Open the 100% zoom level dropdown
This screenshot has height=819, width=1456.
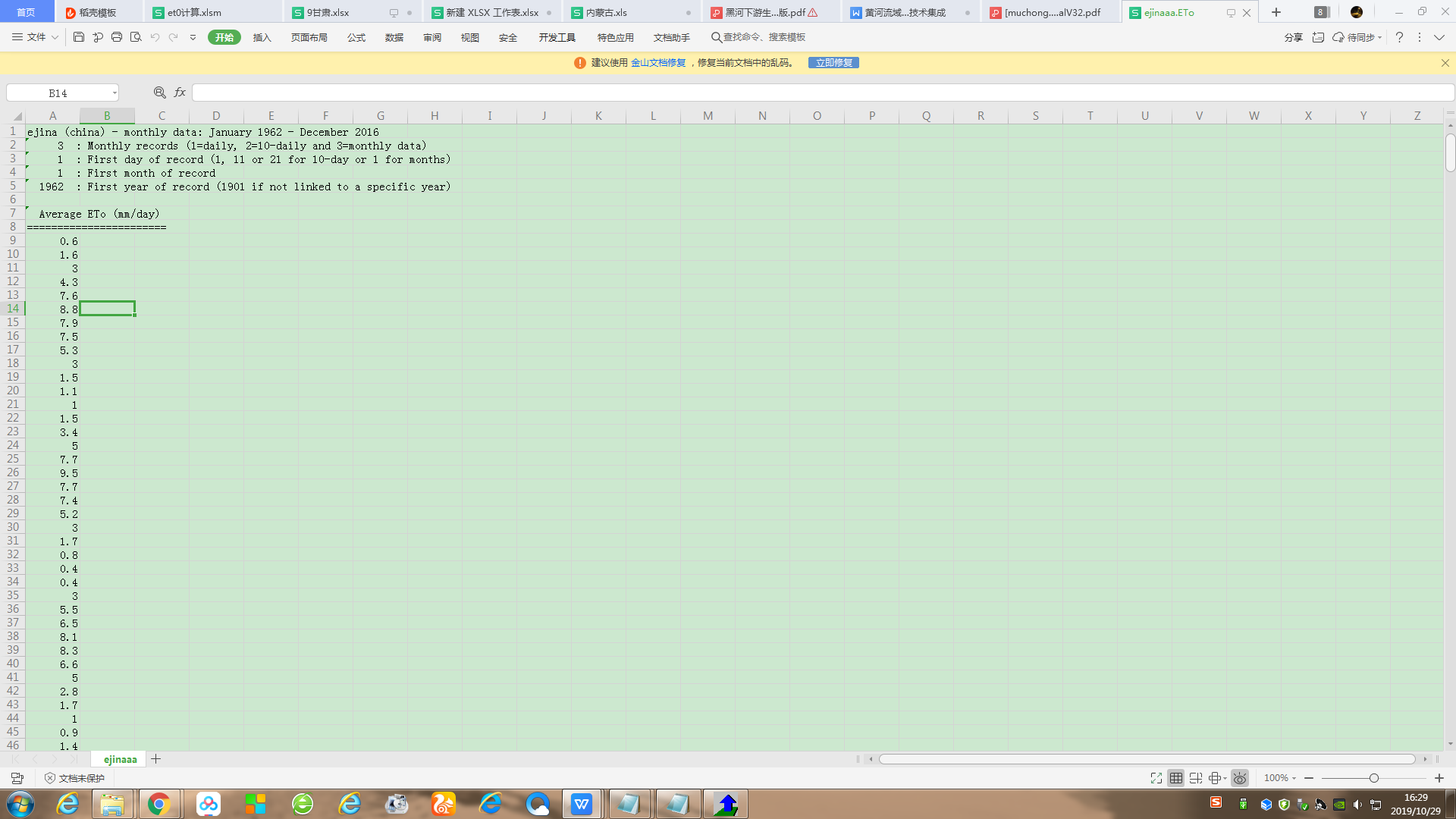pyautogui.click(x=1280, y=778)
